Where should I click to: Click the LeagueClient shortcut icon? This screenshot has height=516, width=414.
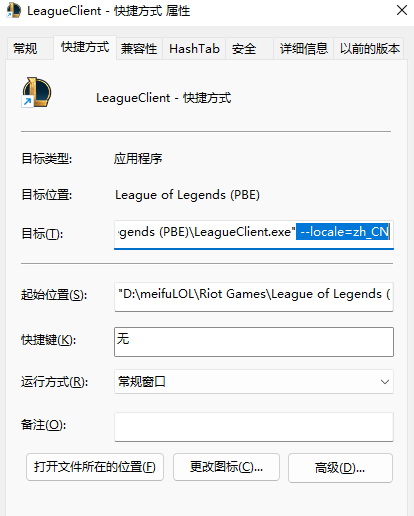coord(36,92)
